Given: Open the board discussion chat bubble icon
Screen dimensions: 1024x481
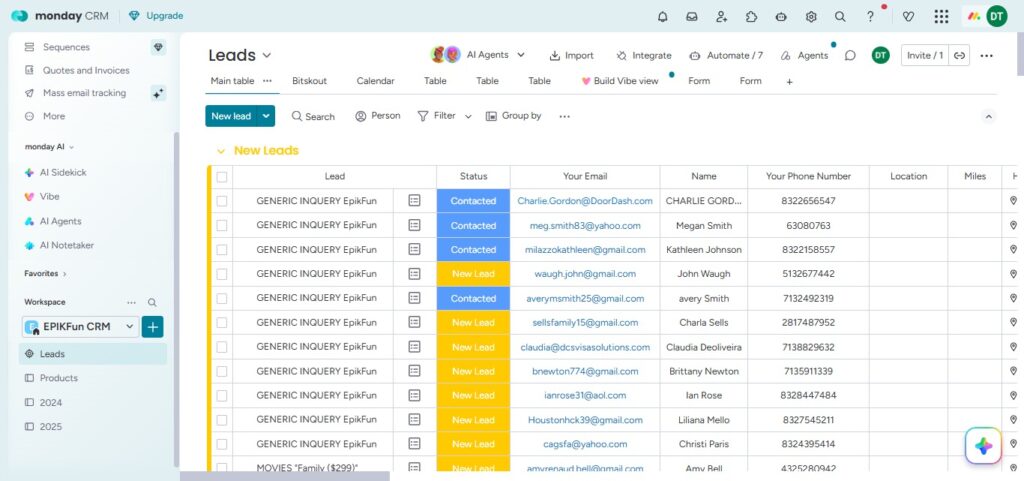Looking at the screenshot, I should (x=850, y=55).
